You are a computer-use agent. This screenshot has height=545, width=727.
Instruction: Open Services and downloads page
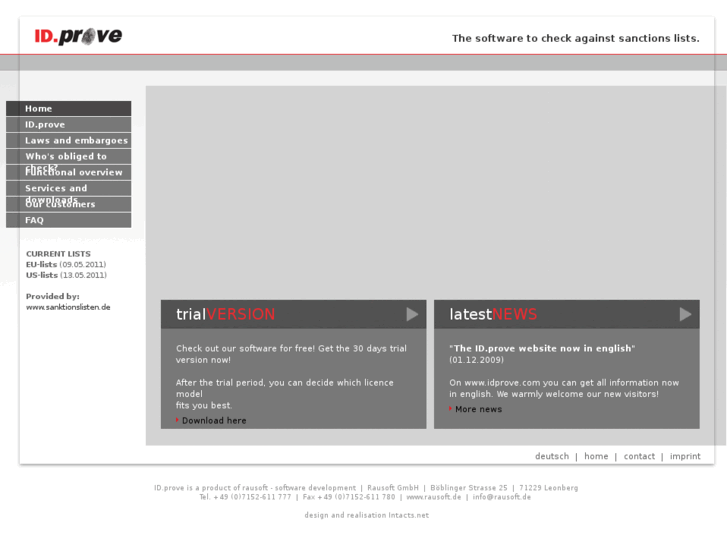click(x=69, y=188)
